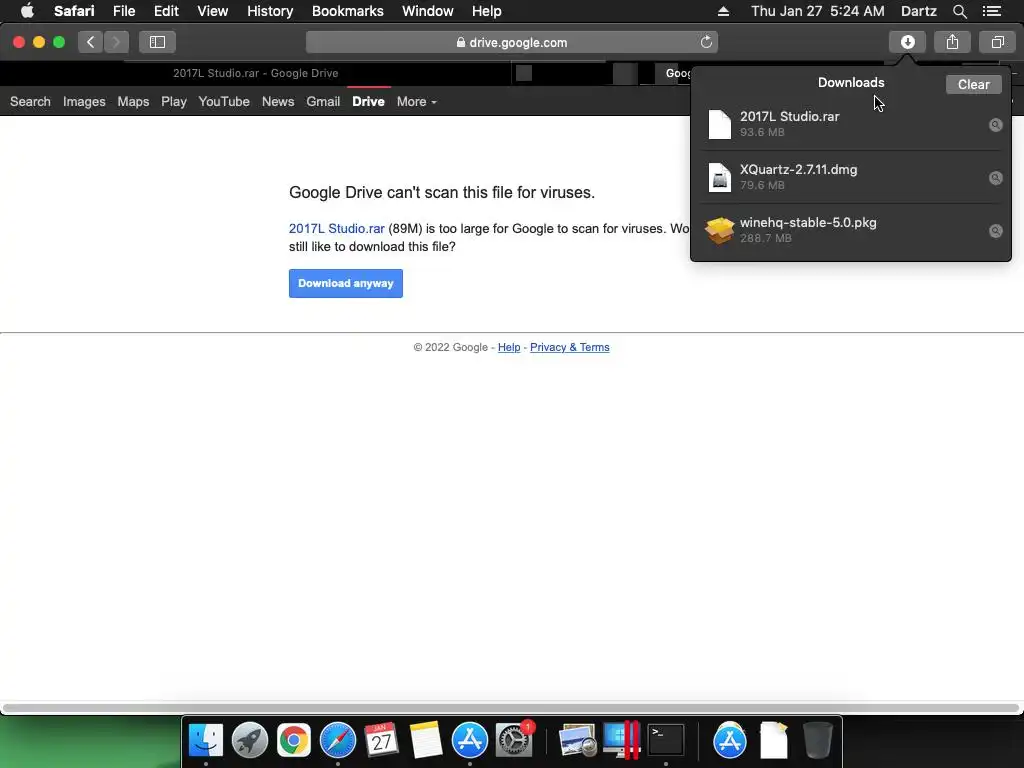Viewport: 1024px width, 768px height.
Task: Open the Window menu
Action: [427, 11]
